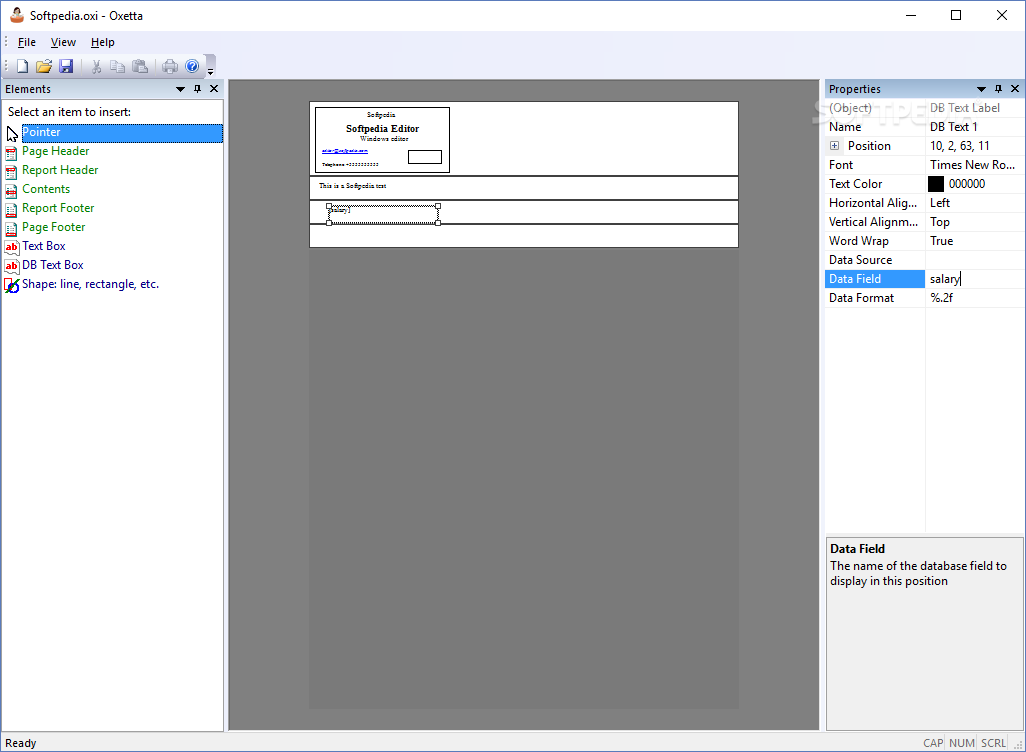Open the Help menu
The height and width of the screenshot is (752, 1026).
102,42
